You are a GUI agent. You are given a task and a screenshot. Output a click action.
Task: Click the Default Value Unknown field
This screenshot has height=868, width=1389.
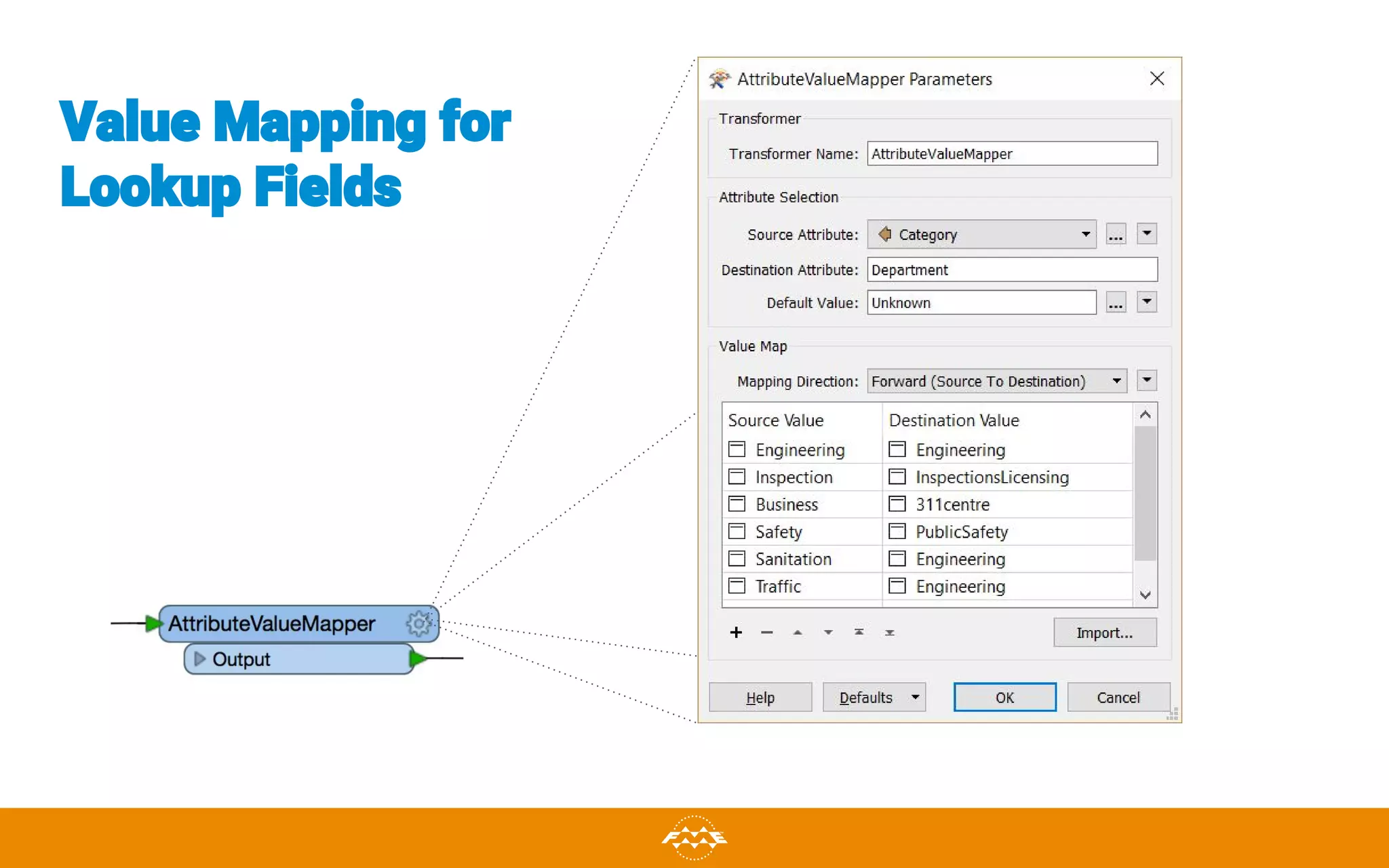tap(981, 302)
